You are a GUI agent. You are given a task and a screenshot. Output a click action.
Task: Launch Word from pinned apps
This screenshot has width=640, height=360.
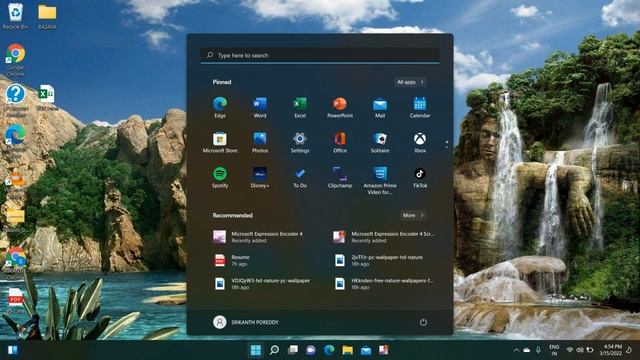(x=260, y=107)
